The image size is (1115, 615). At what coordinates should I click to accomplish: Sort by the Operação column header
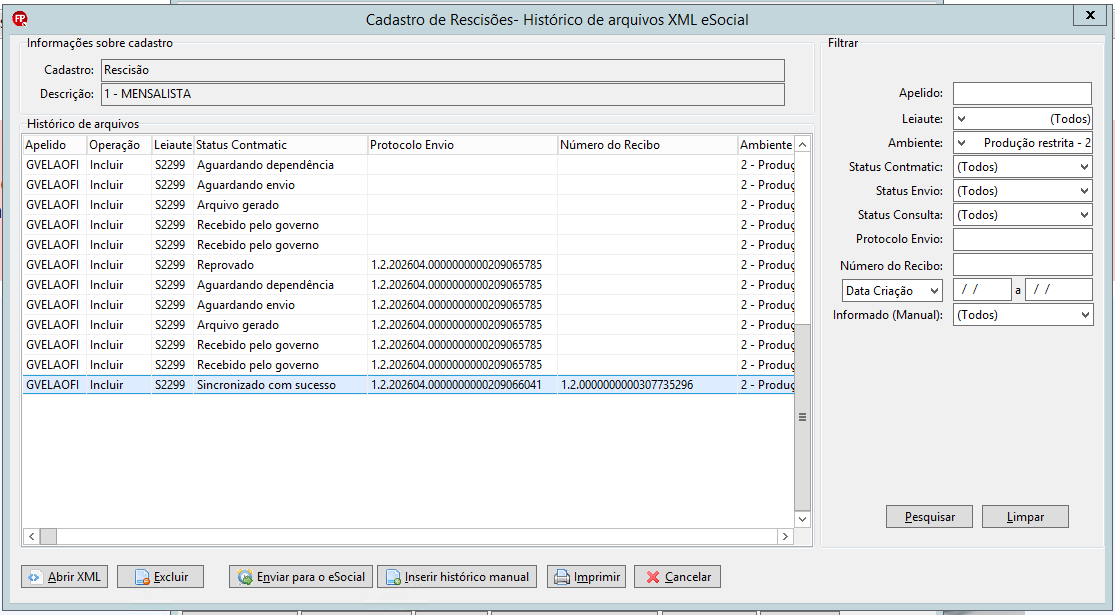point(119,145)
